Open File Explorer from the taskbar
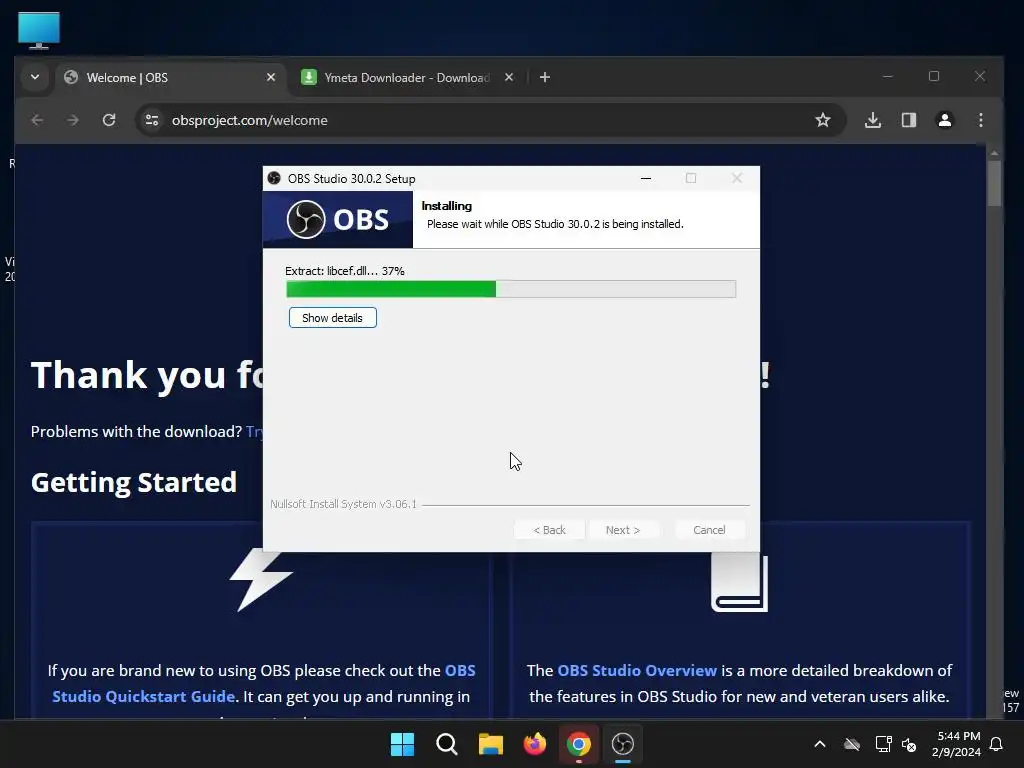Image resolution: width=1024 pixels, height=768 pixels. click(x=490, y=744)
